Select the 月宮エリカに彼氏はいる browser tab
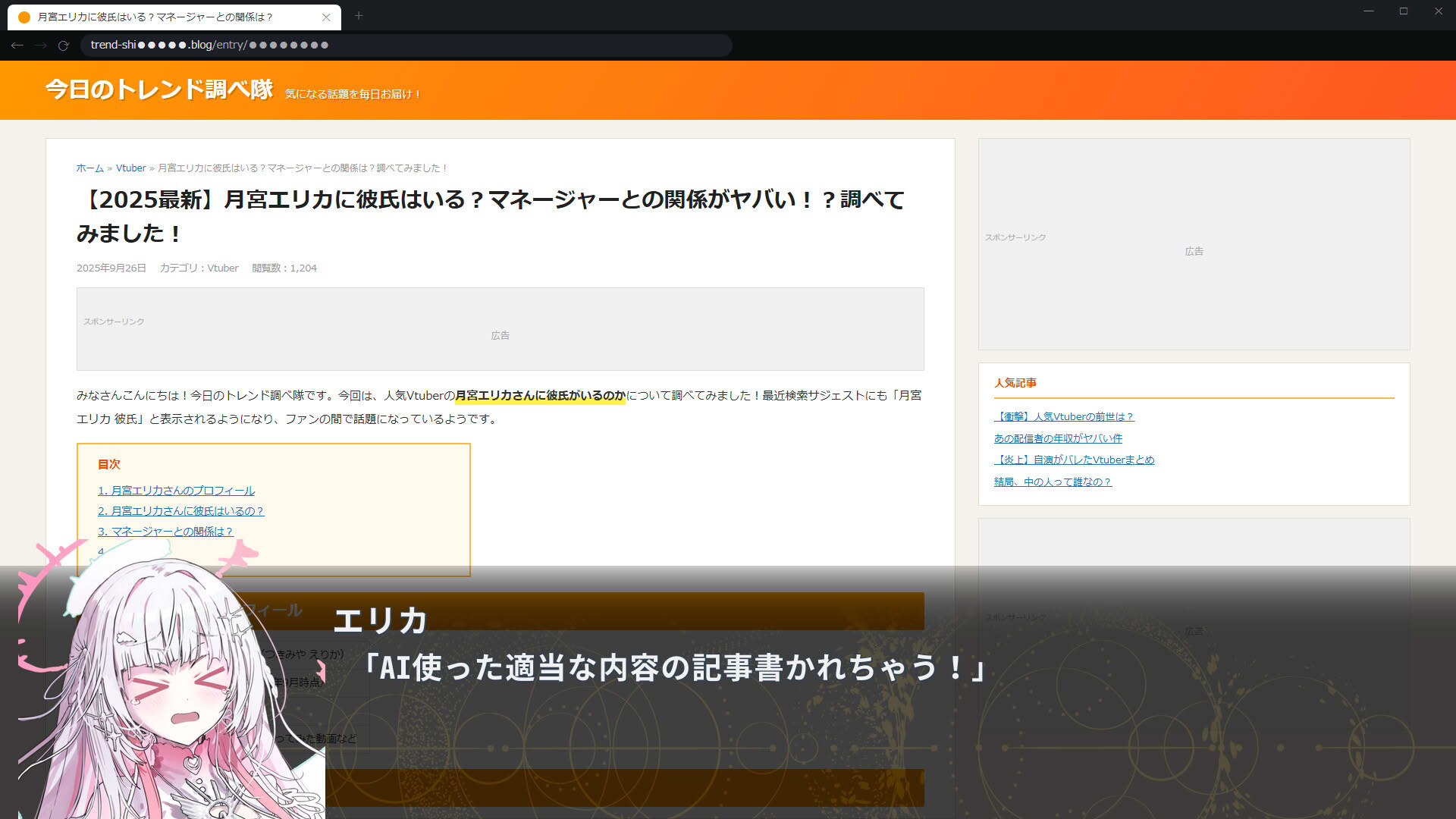The height and width of the screenshot is (819, 1456). pyautogui.click(x=174, y=17)
